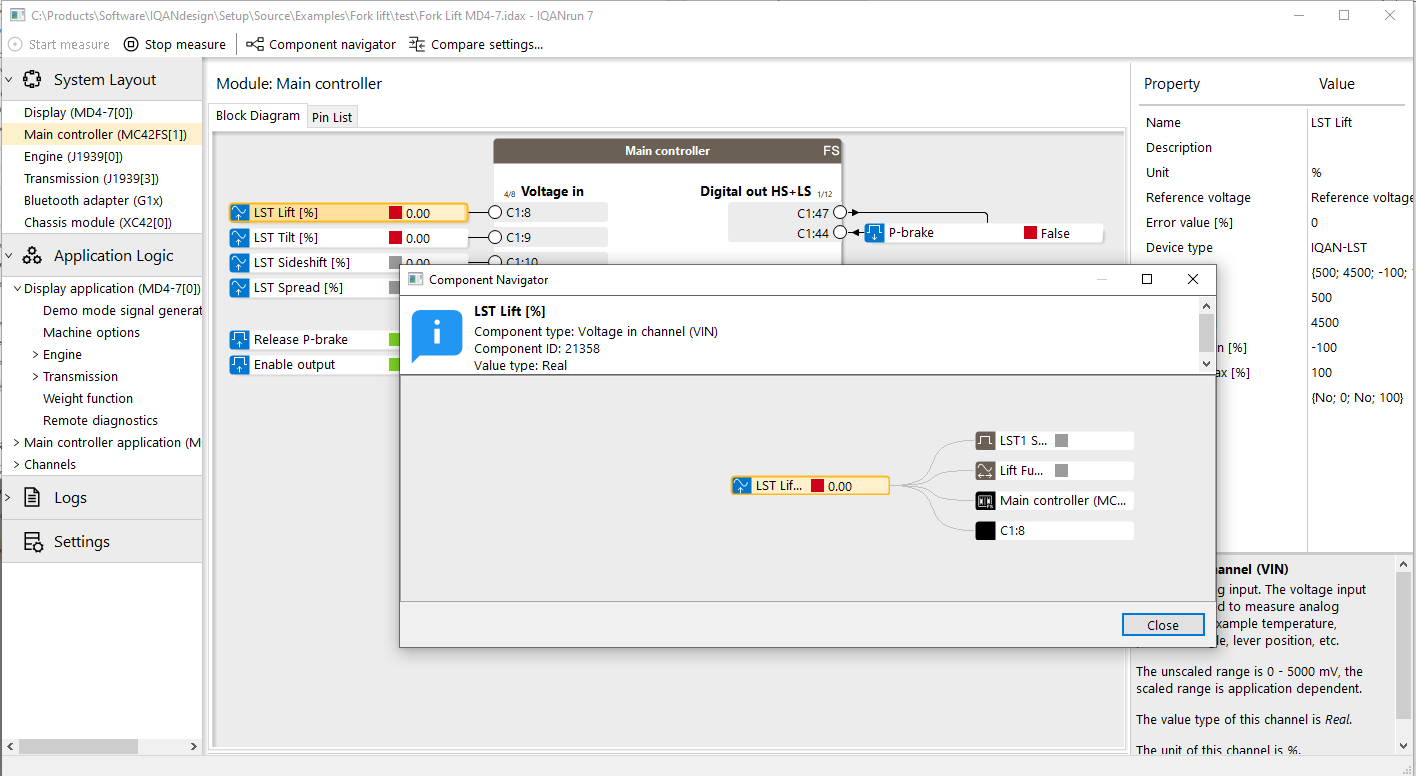Screen dimensions: 1416x776
Task: Click LST1 S... node icon in navigator
Action: 985,441
